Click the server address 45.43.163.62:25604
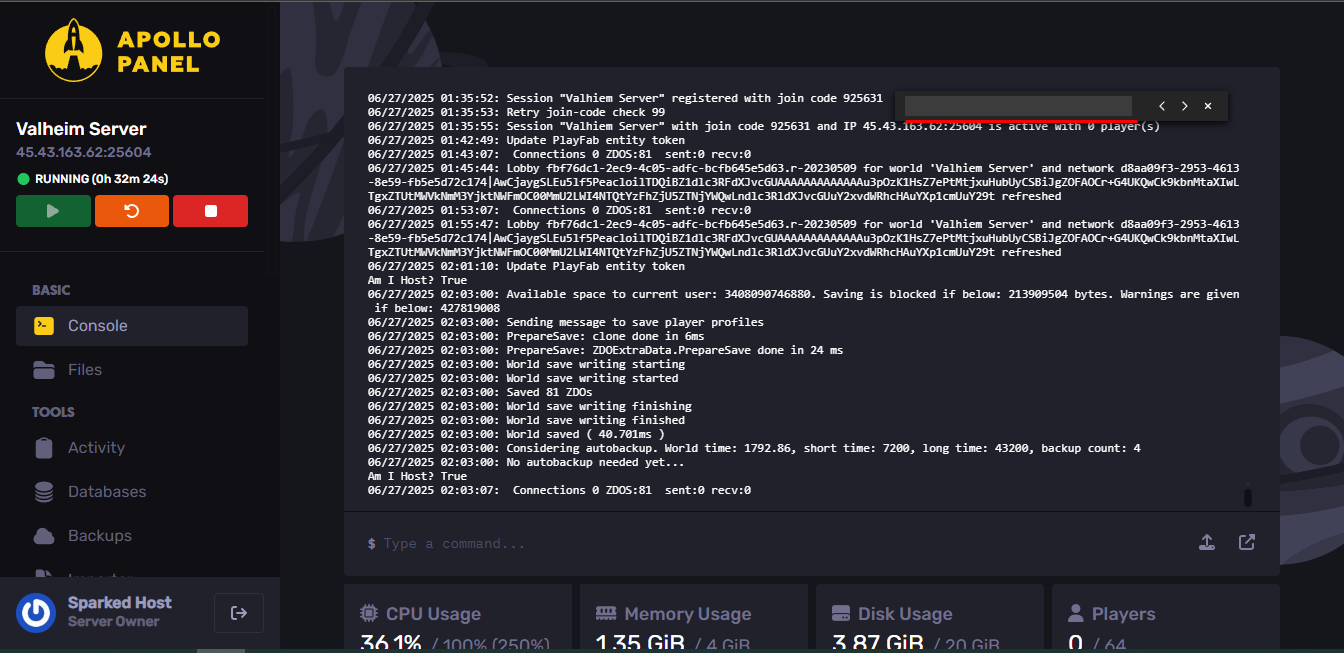The image size is (1344, 653). (x=84, y=153)
